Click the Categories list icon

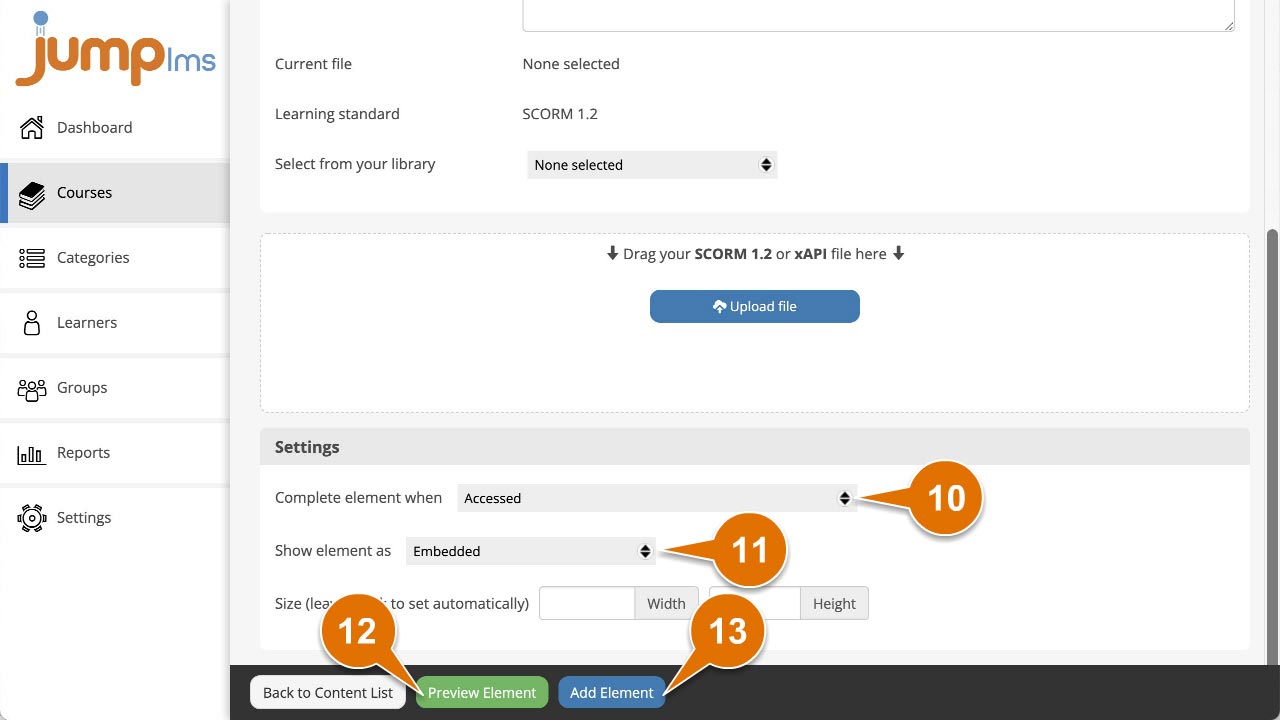pyautogui.click(x=32, y=258)
